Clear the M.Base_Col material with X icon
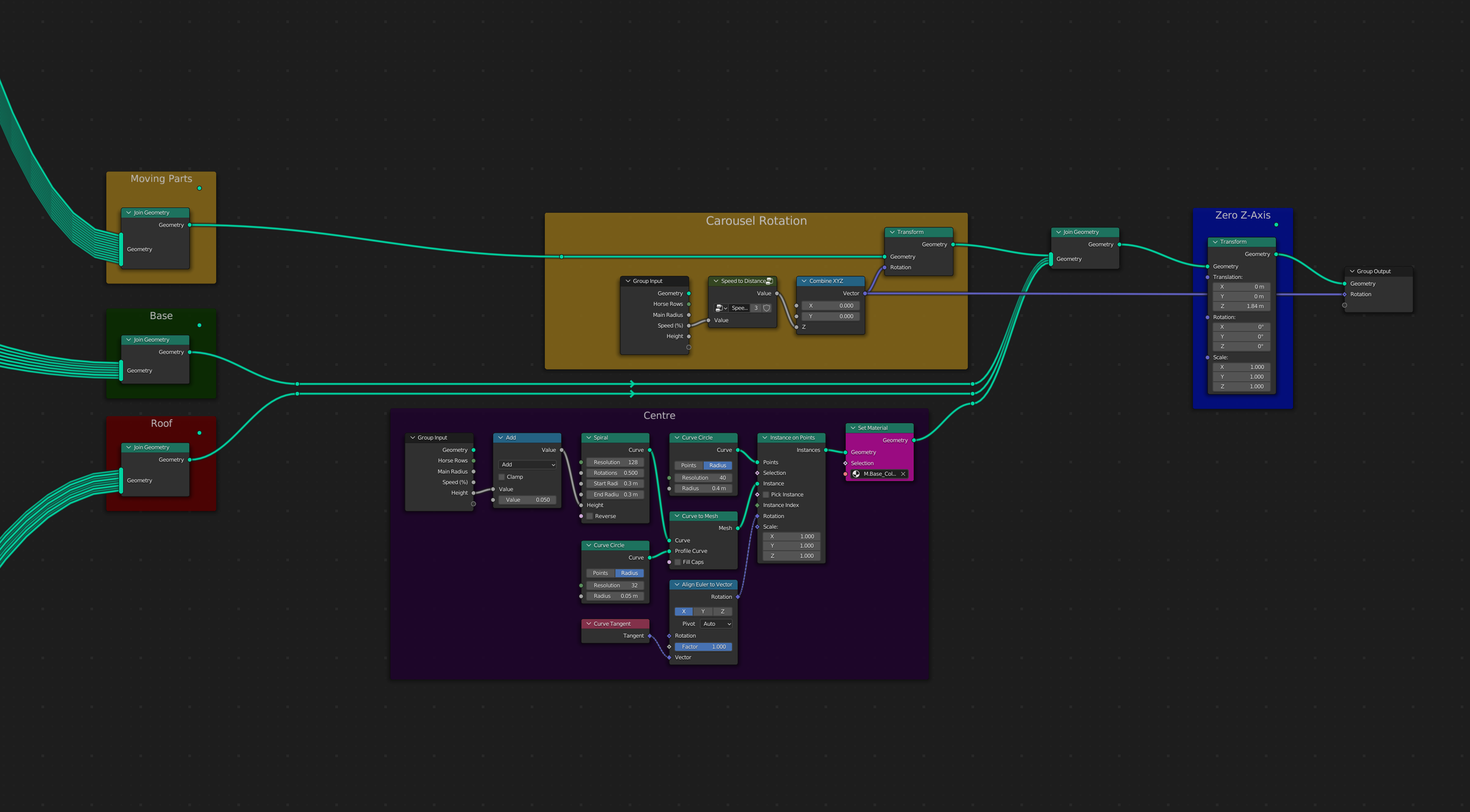 (x=903, y=474)
